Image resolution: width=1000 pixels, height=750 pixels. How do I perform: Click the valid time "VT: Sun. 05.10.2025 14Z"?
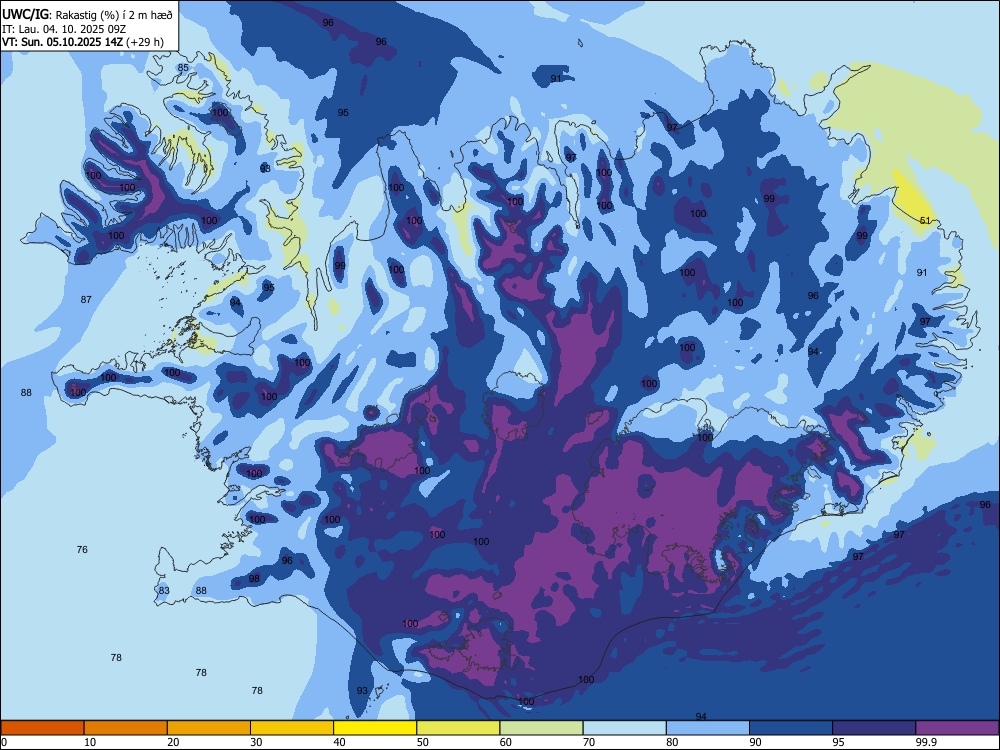click(62, 43)
